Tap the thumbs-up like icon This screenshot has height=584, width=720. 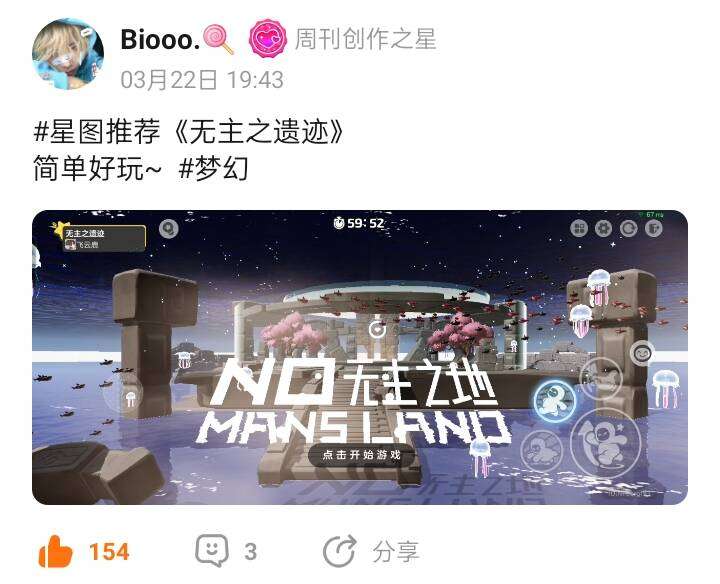coord(56,551)
